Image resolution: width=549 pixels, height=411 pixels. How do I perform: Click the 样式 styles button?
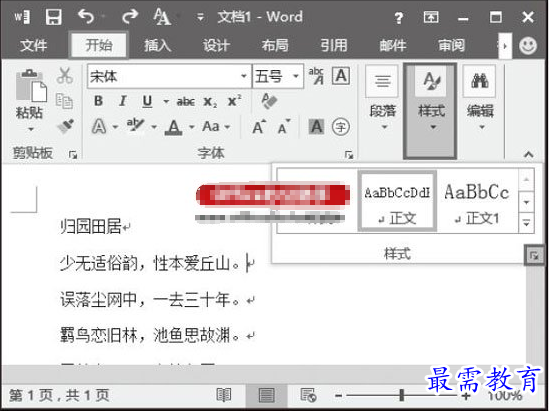pos(431,111)
